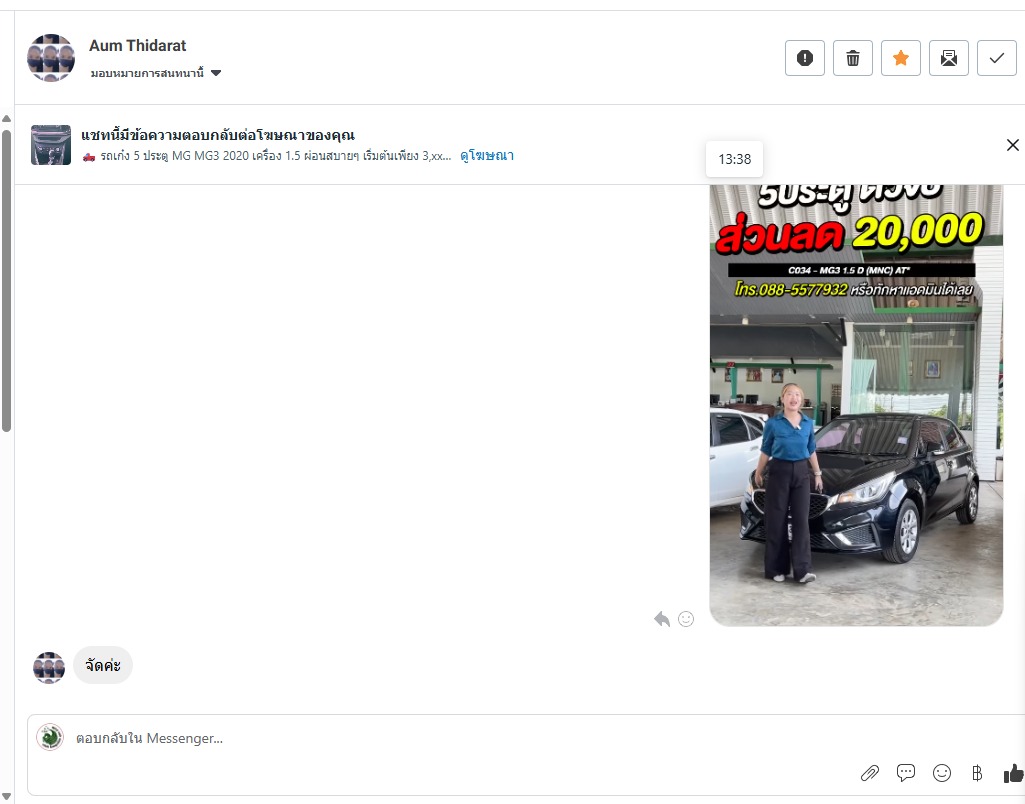Click the scrollbar up arrow
This screenshot has width=1025, height=804.
click(7, 118)
